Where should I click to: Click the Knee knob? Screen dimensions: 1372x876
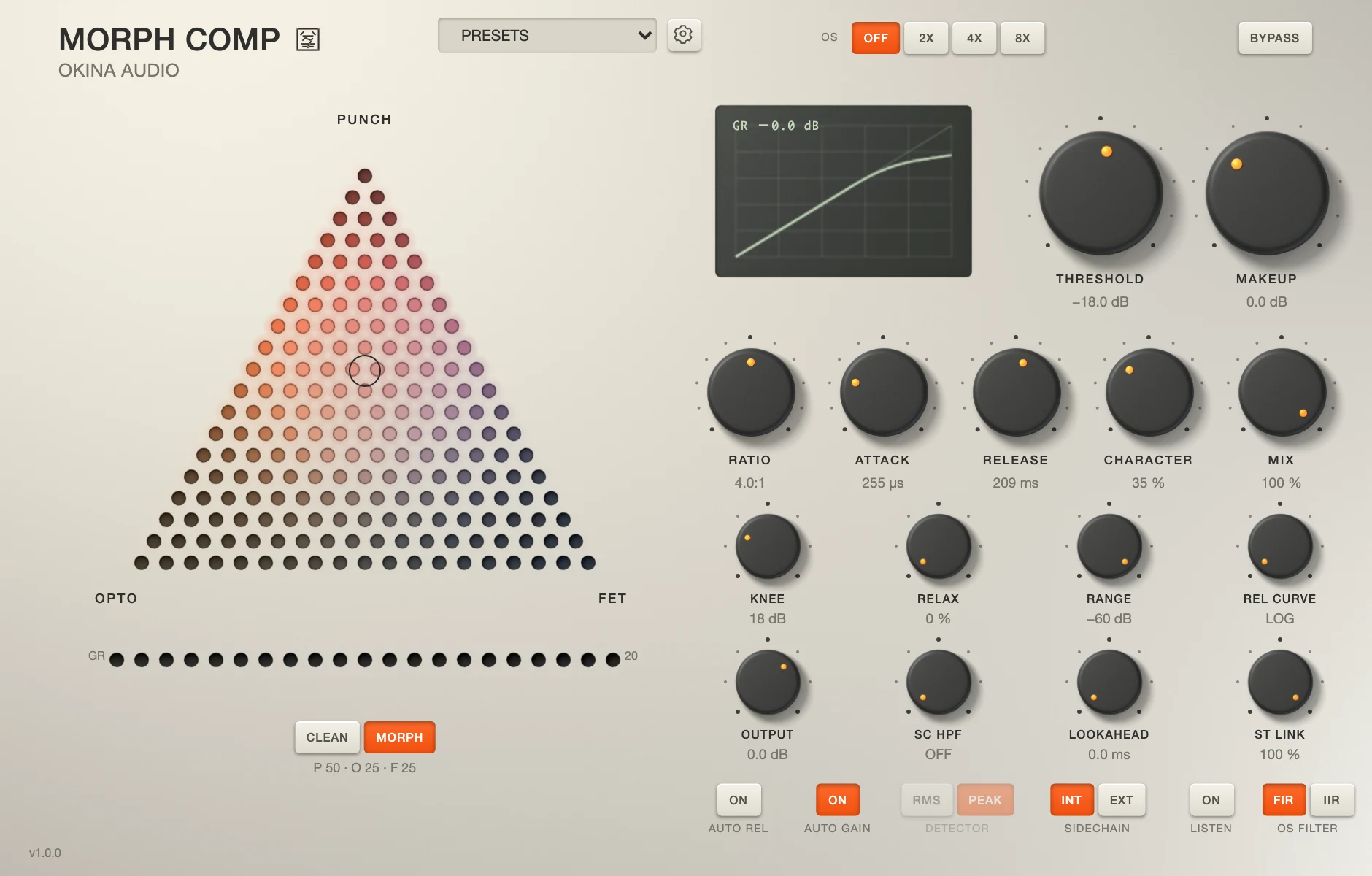768,547
